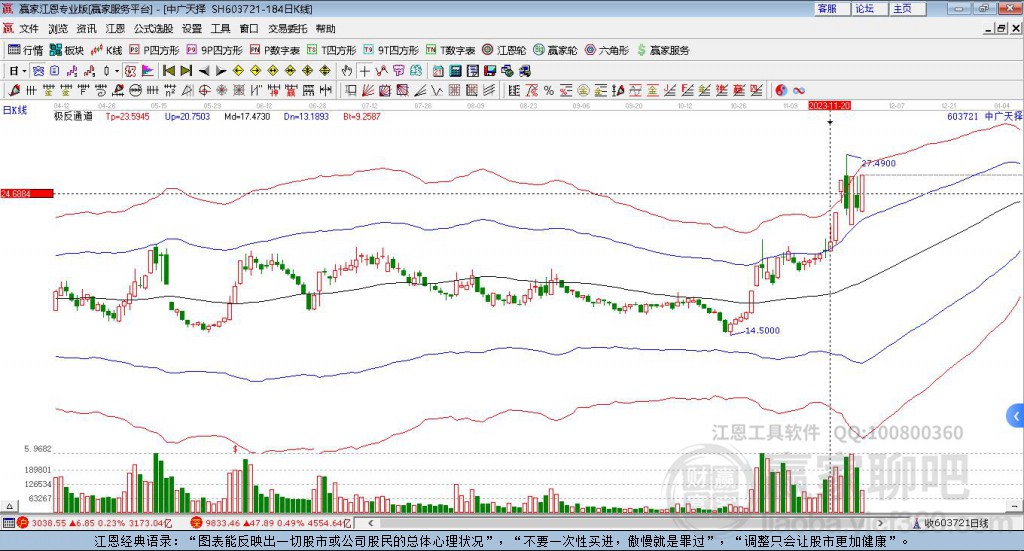Click the 3038.55 Shanghai index in the status bar

tap(49, 523)
